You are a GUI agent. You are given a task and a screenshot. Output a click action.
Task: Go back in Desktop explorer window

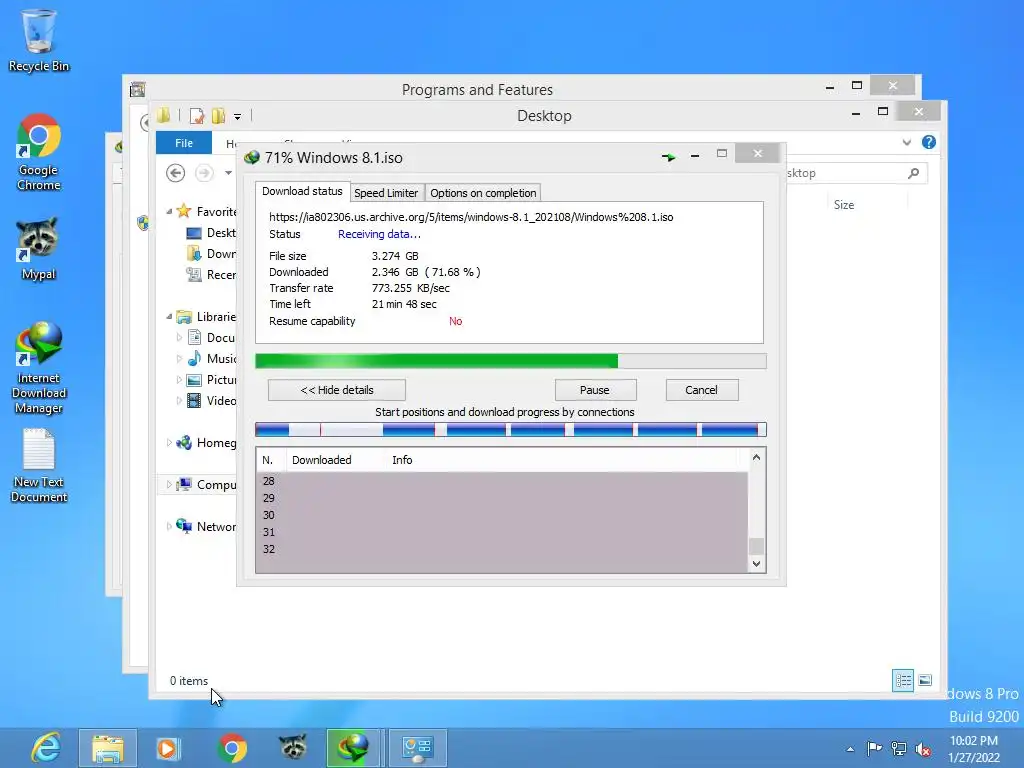175,173
